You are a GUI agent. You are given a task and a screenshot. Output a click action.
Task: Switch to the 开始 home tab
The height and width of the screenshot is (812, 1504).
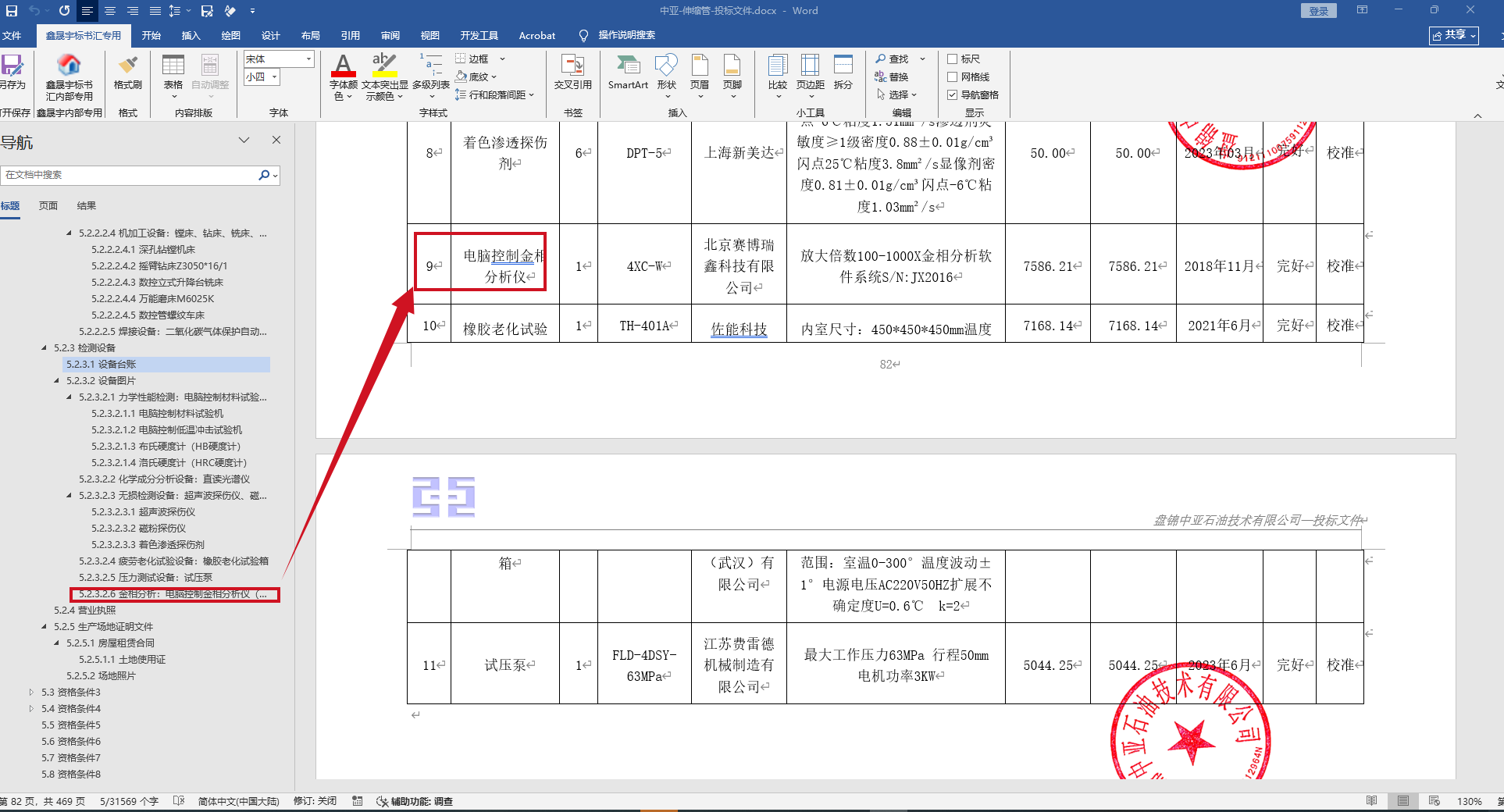(151, 35)
